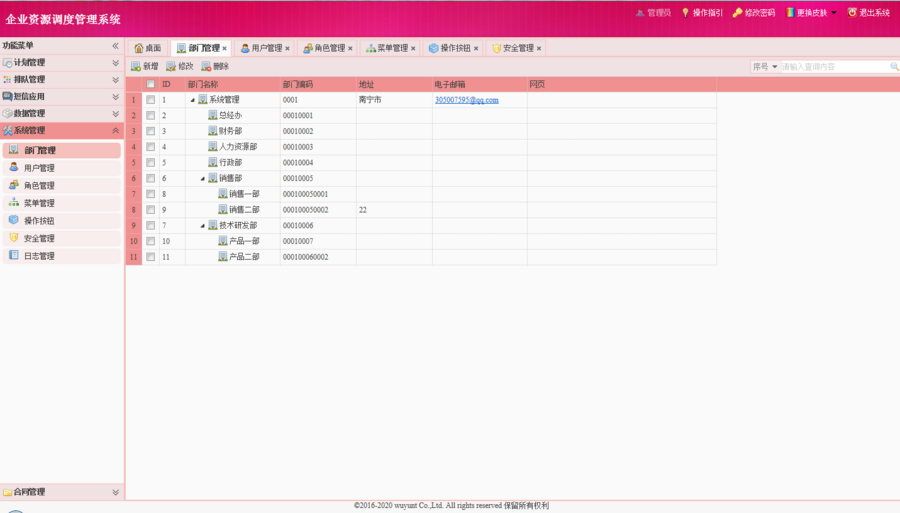Click the 日志管理 sidebar book icon
The image size is (900, 513).
(14, 255)
